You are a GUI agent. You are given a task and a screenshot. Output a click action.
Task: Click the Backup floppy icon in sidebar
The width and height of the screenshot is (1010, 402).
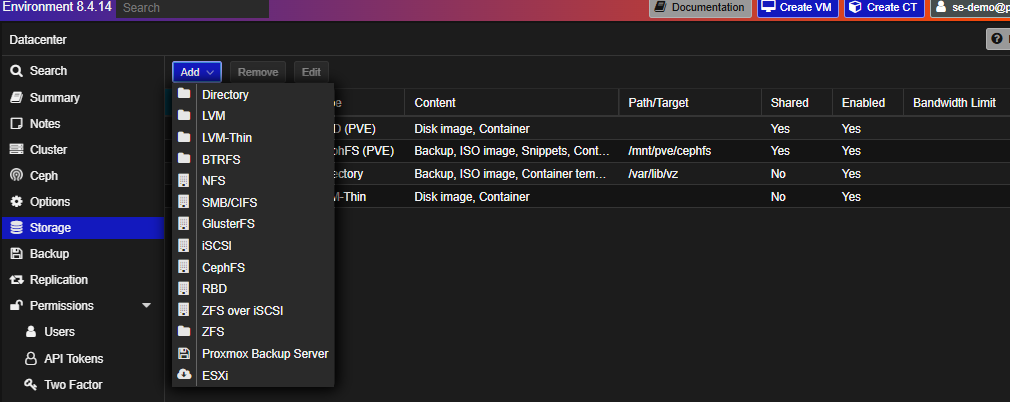coord(17,254)
